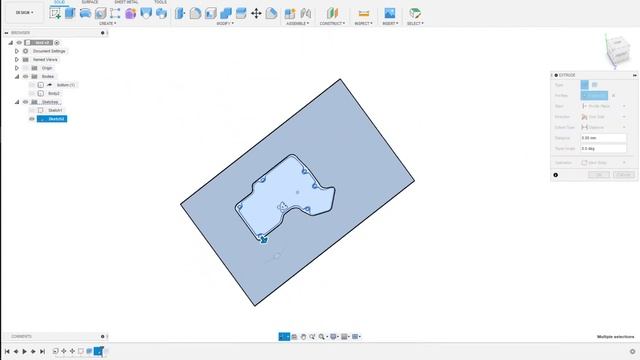
Task: Open the Operation dropdown in Extrude
Action: point(604,162)
